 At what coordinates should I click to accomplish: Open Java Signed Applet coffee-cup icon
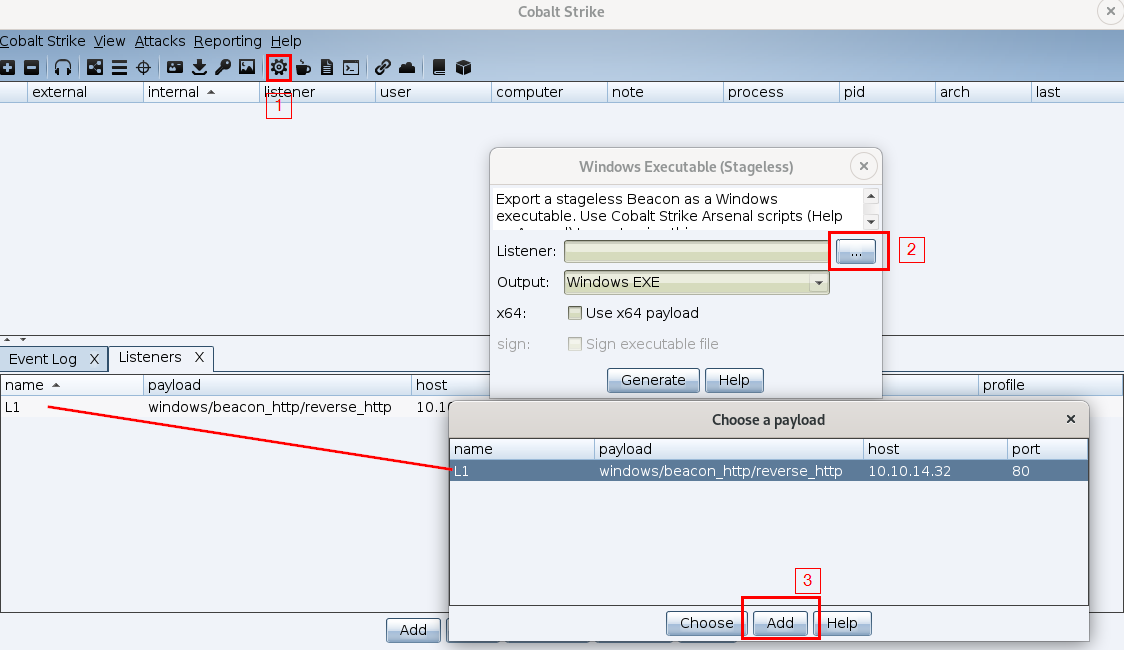click(x=303, y=67)
